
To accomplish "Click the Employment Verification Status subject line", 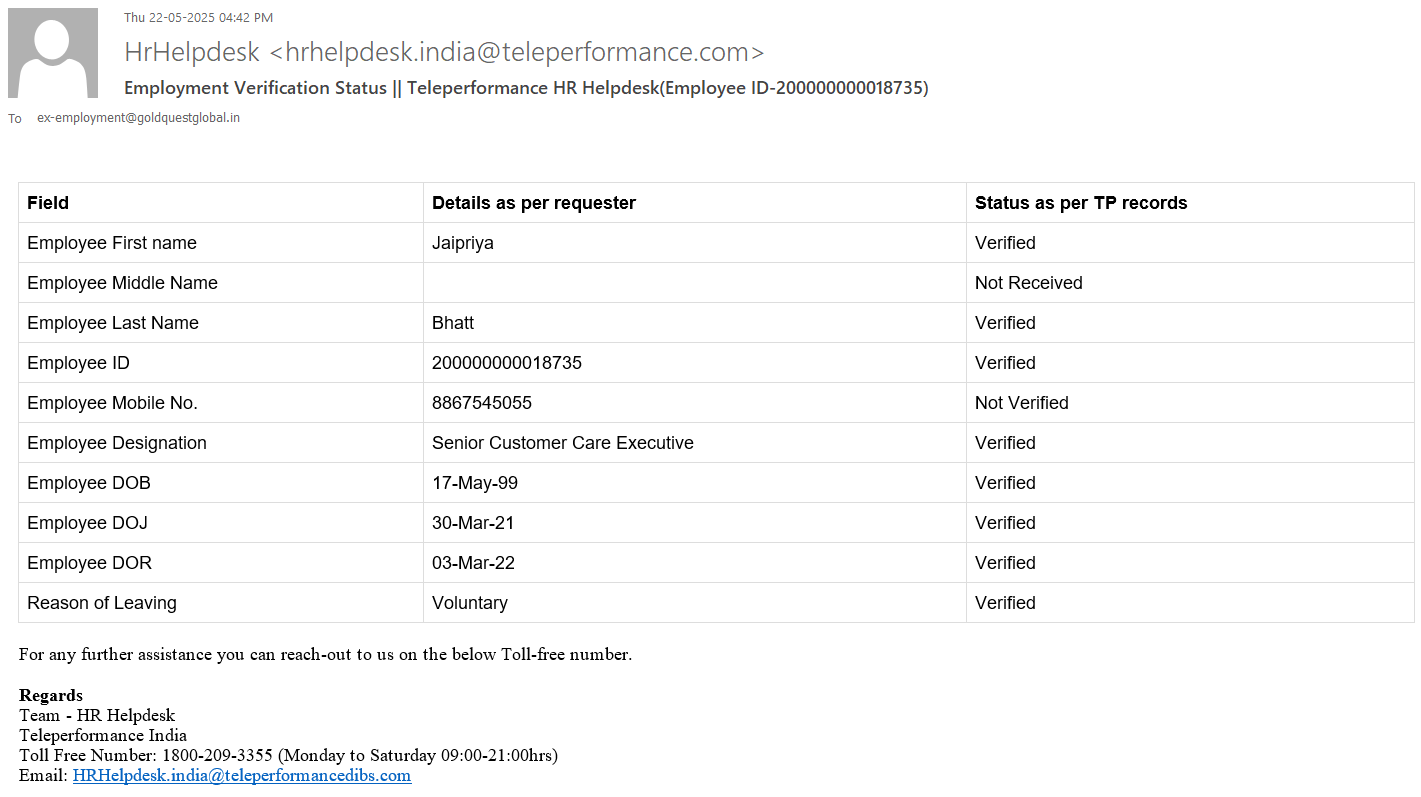I will 526,88.
